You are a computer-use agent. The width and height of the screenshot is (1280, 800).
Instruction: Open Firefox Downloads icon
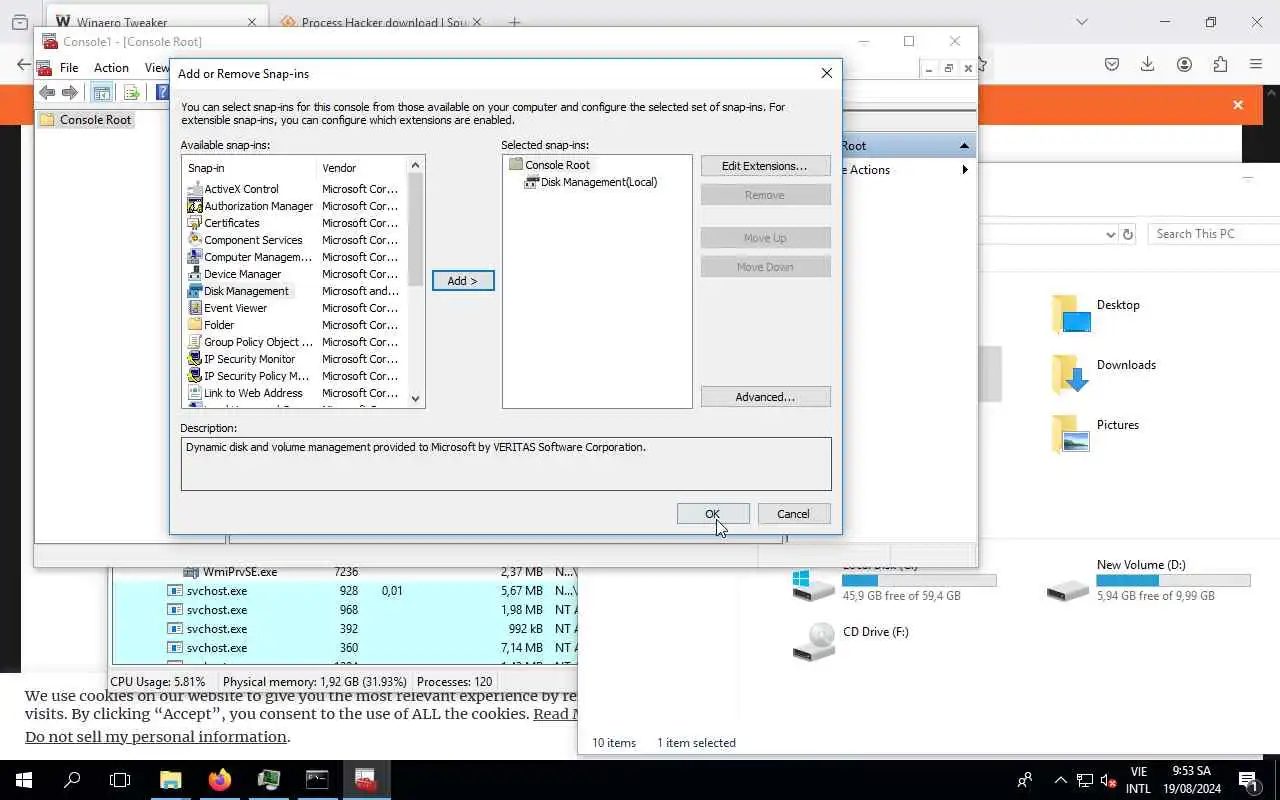[x=1147, y=65]
